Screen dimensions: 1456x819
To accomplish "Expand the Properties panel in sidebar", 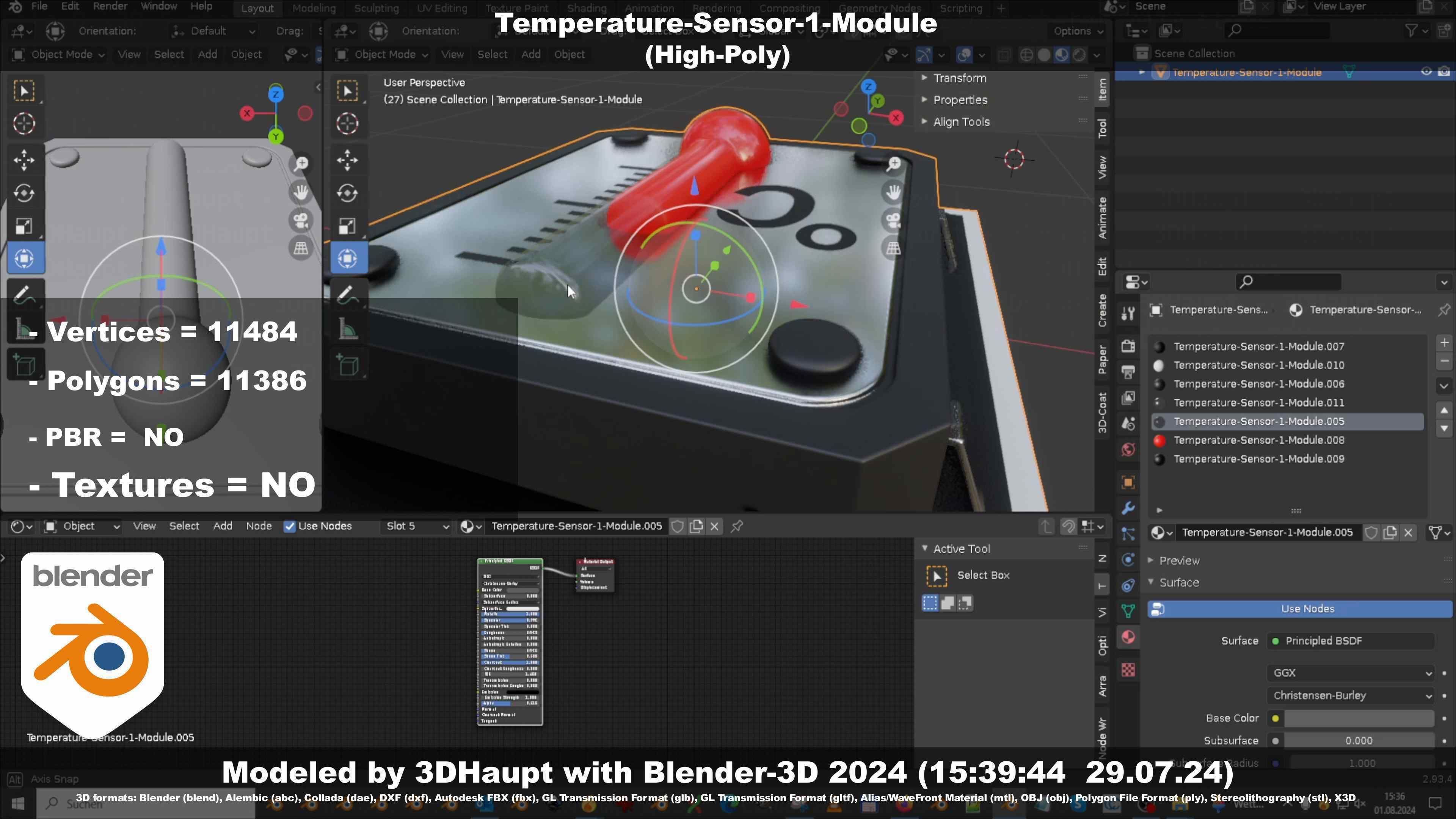I will [960, 100].
